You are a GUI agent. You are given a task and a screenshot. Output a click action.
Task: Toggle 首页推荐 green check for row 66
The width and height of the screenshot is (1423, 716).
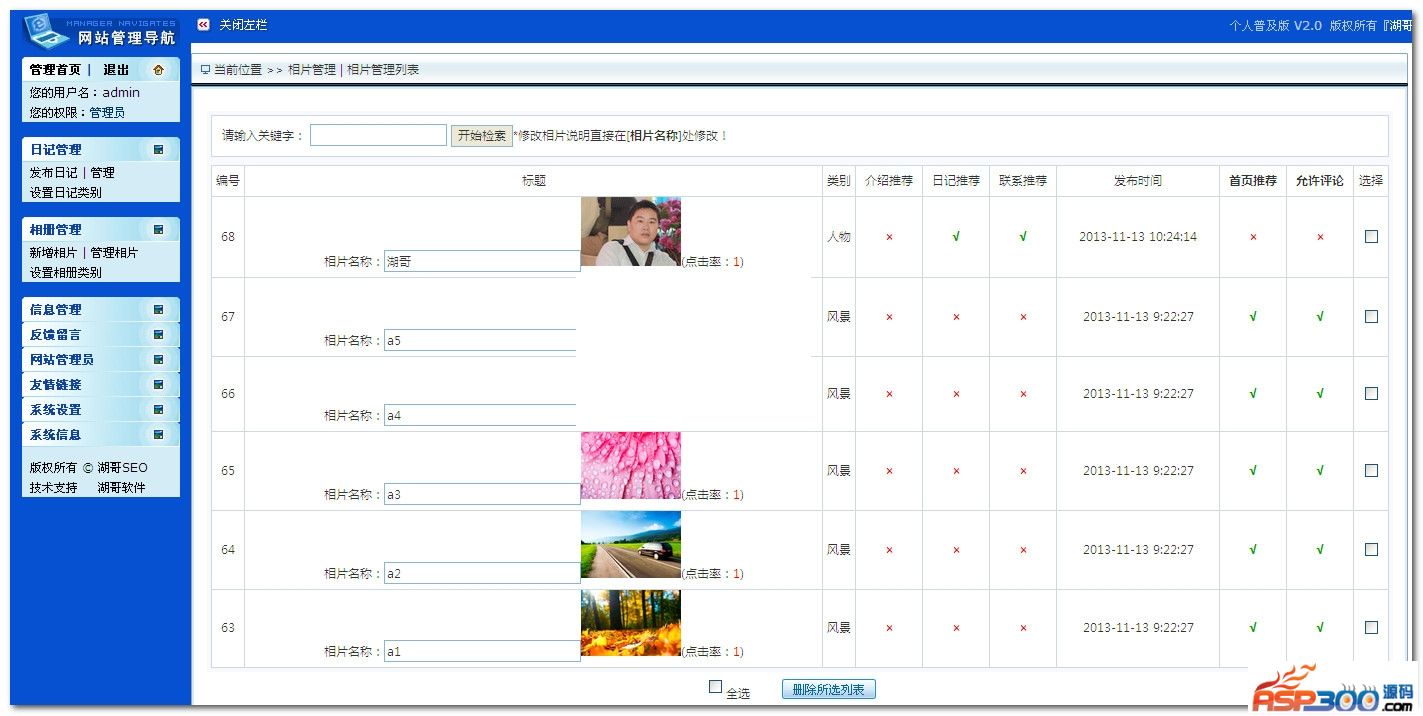click(1253, 394)
